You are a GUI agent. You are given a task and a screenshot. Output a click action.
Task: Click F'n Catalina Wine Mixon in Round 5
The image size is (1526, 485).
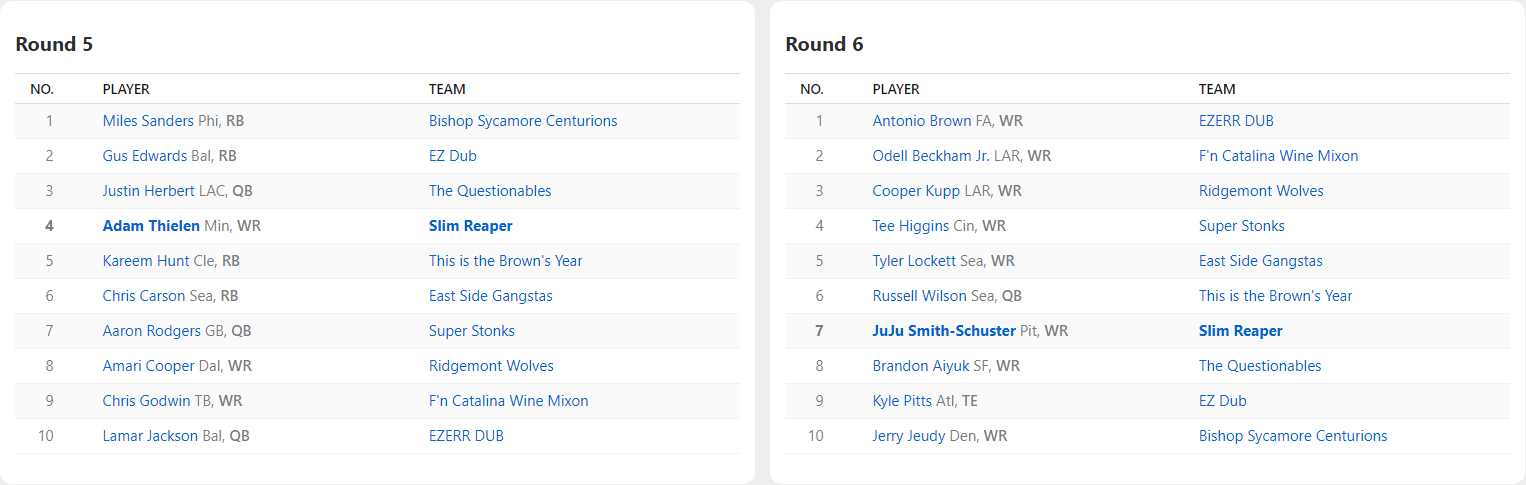tap(508, 401)
